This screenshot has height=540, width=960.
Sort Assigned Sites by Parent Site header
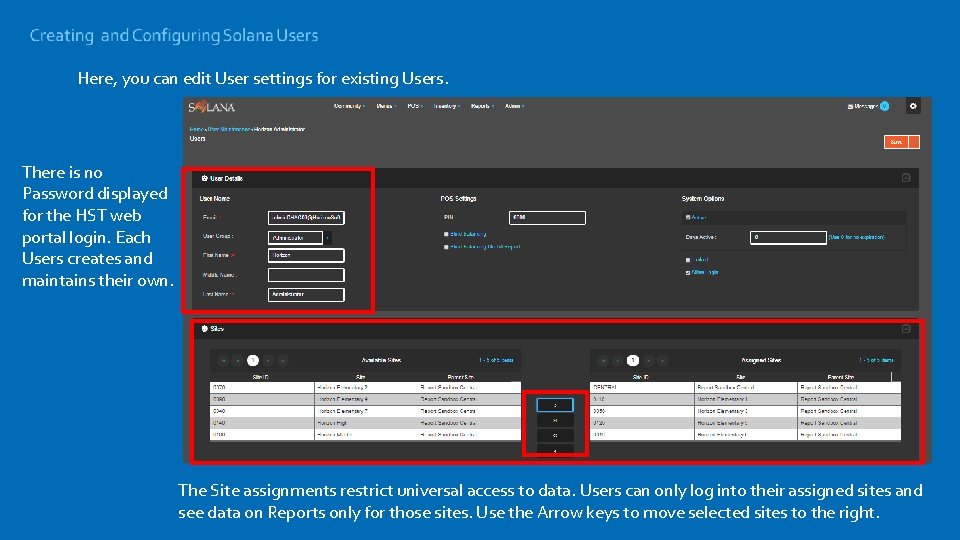click(841, 377)
